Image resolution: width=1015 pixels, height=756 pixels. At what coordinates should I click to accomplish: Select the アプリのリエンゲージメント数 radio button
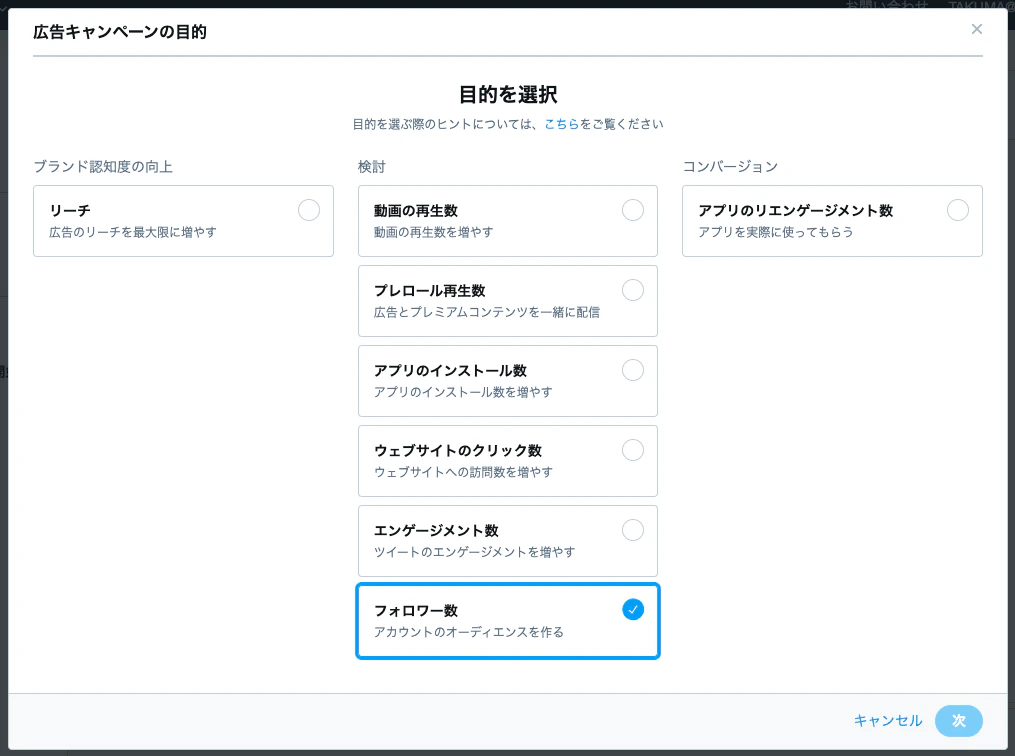pyautogui.click(x=957, y=210)
